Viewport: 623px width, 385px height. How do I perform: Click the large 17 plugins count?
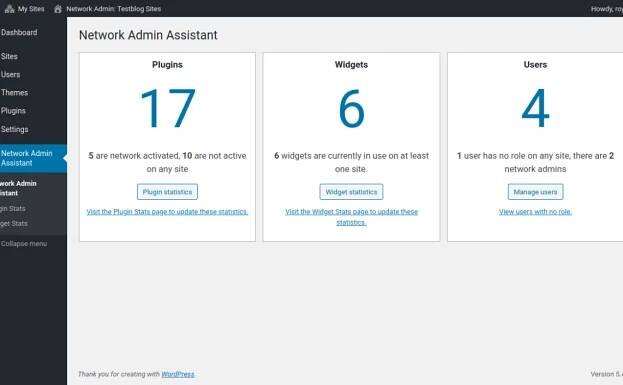click(167, 108)
